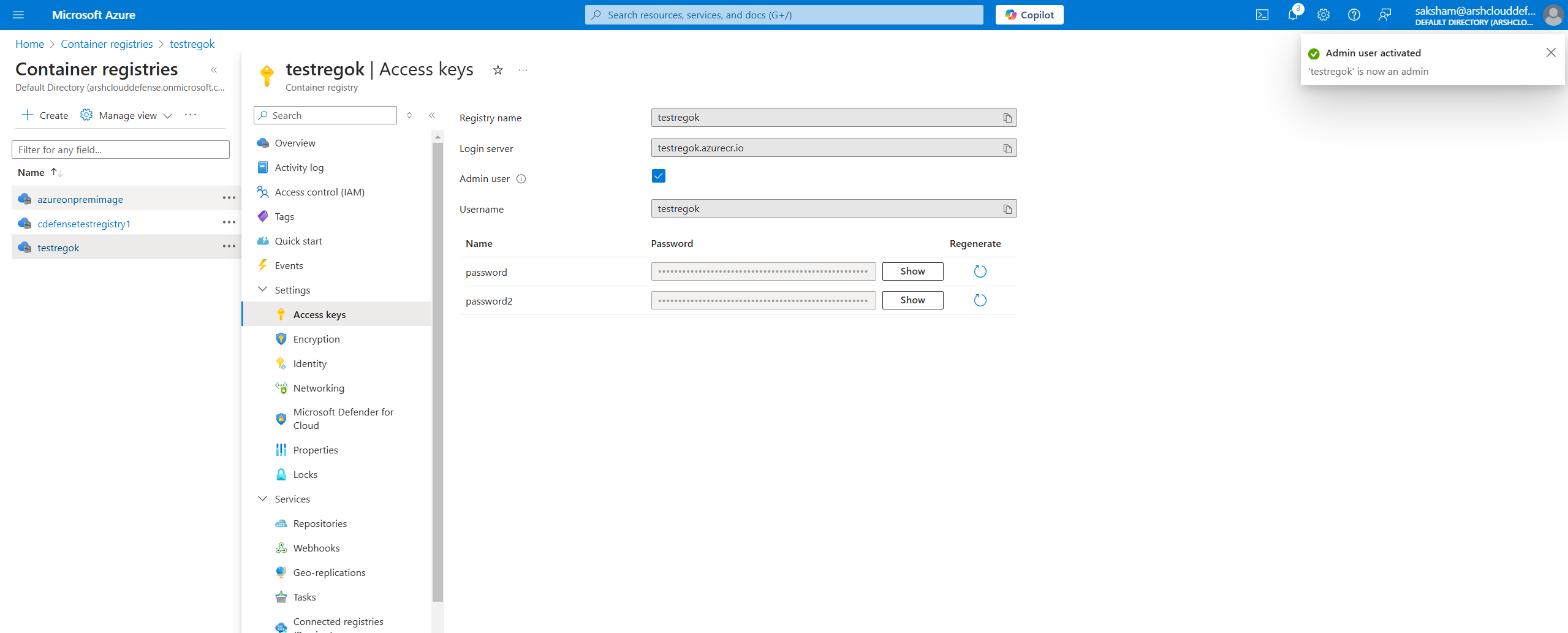Go to Home breadcrumb link
Image resolution: width=1568 pixels, height=633 pixels.
point(29,44)
